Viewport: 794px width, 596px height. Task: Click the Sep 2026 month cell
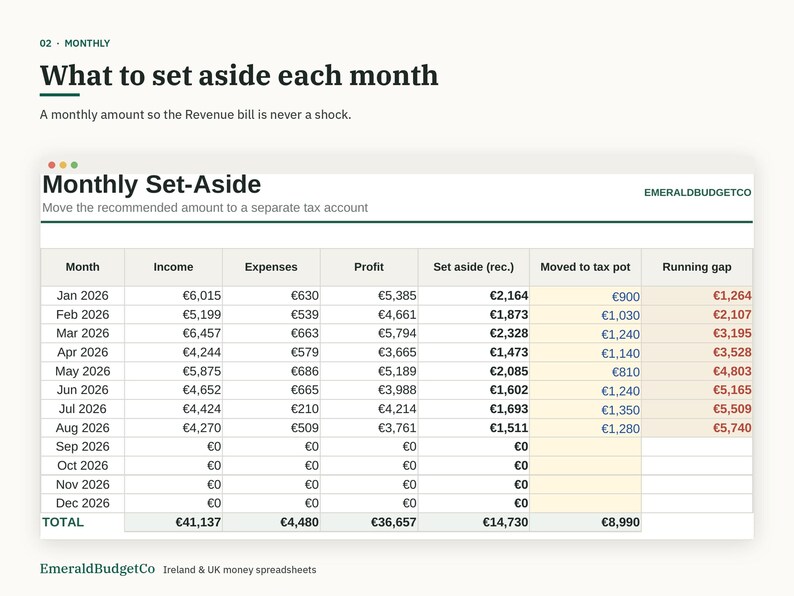coord(83,447)
